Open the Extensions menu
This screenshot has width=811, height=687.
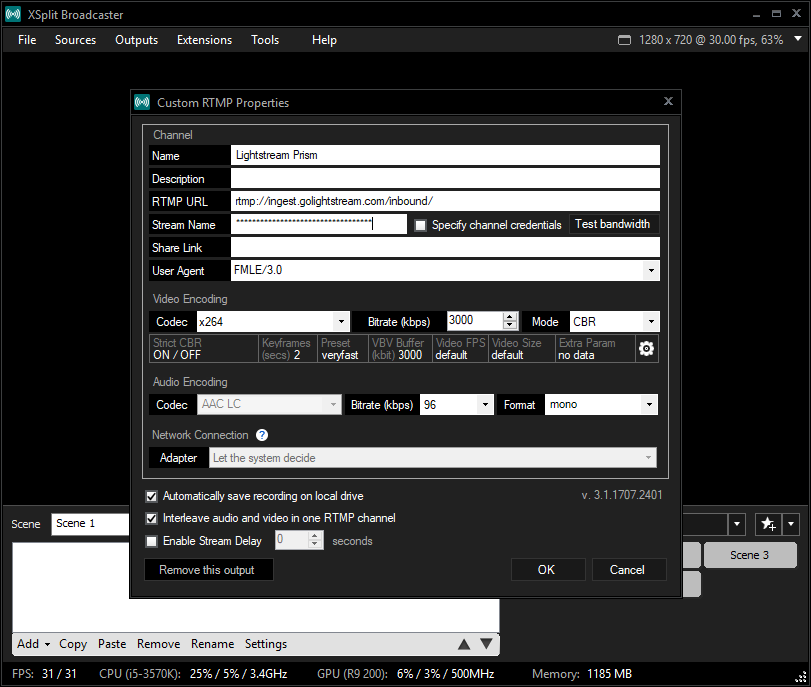click(204, 40)
